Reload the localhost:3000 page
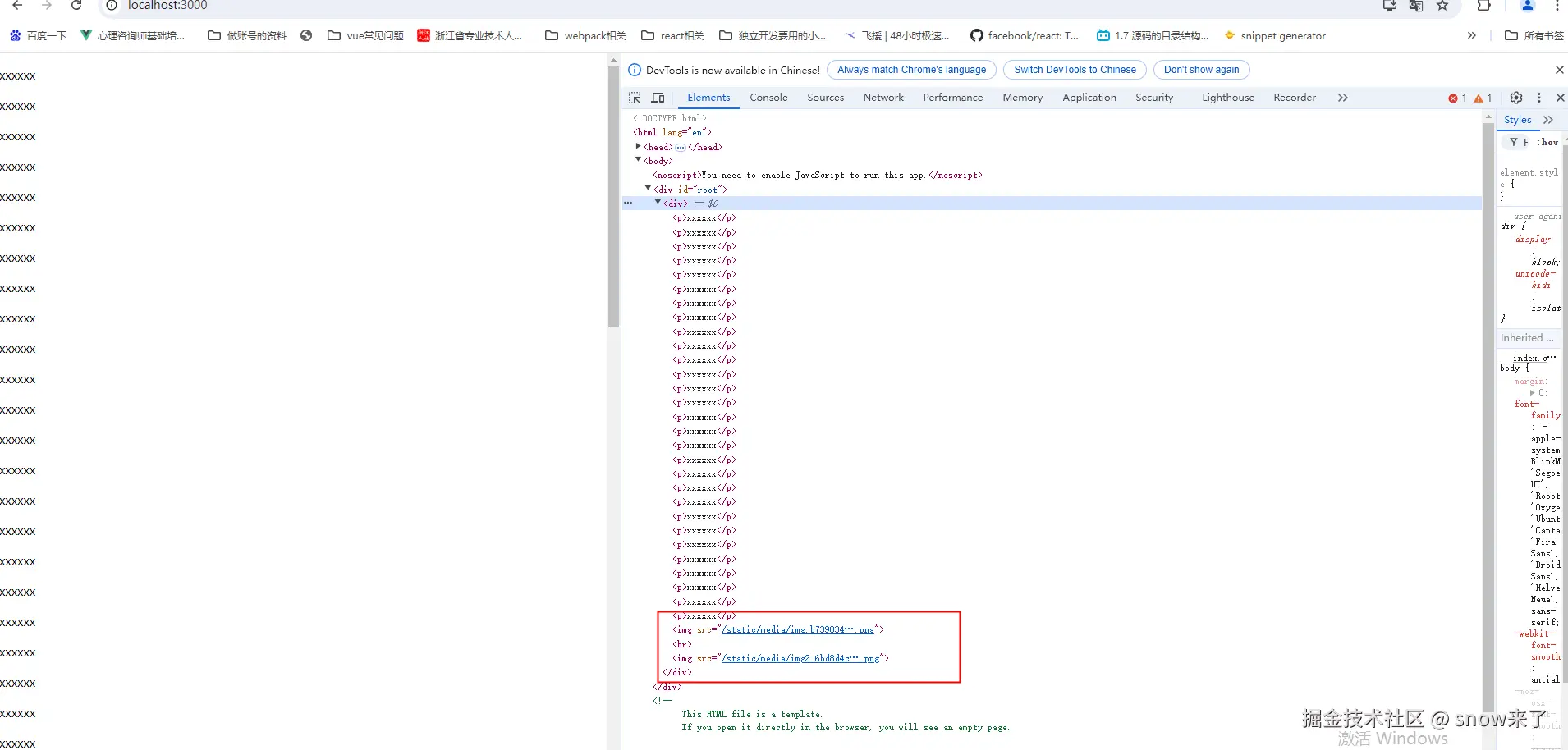1568x750 pixels. tap(76, 5)
